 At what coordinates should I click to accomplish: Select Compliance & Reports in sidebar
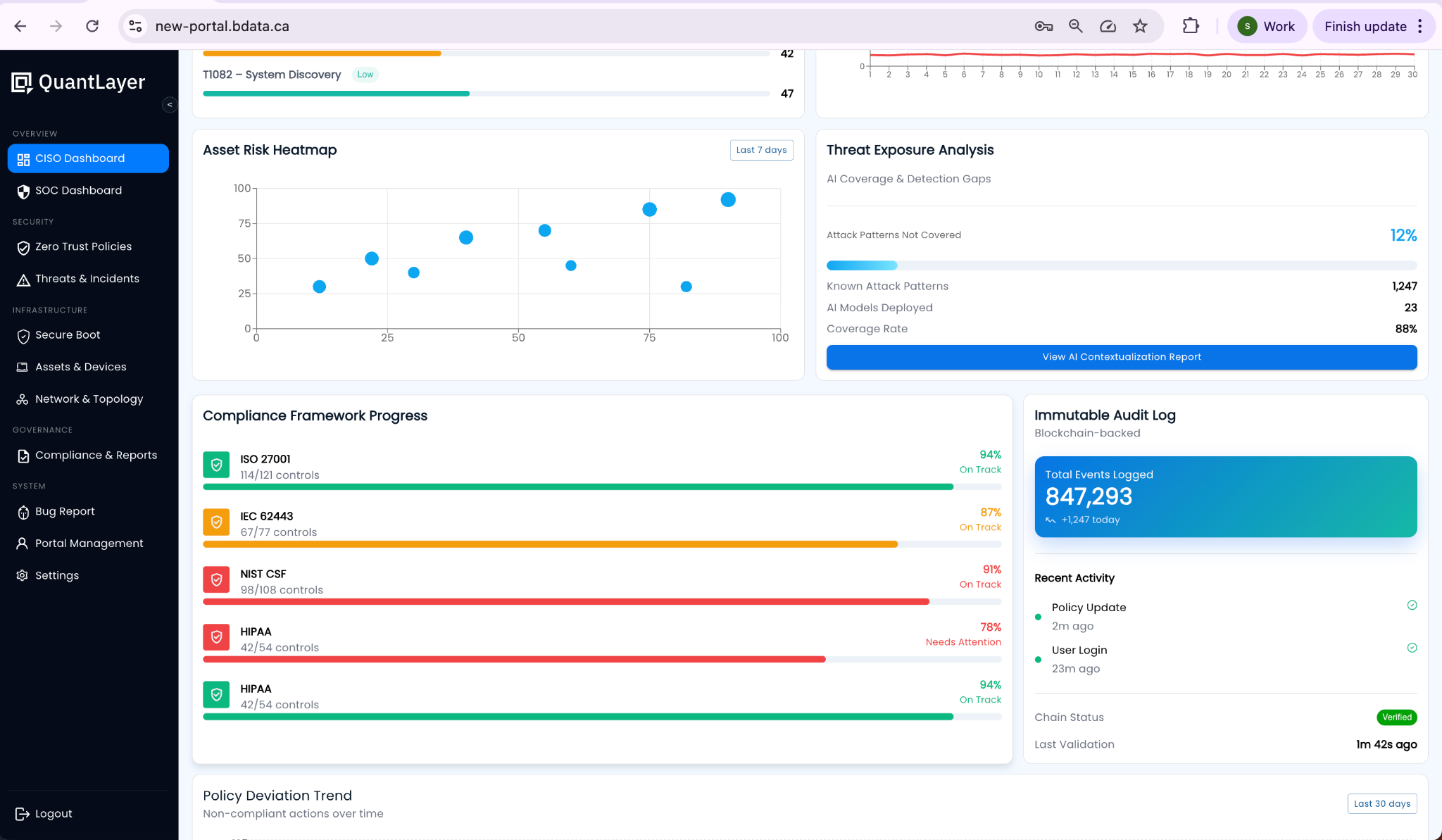tap(96, 455)
